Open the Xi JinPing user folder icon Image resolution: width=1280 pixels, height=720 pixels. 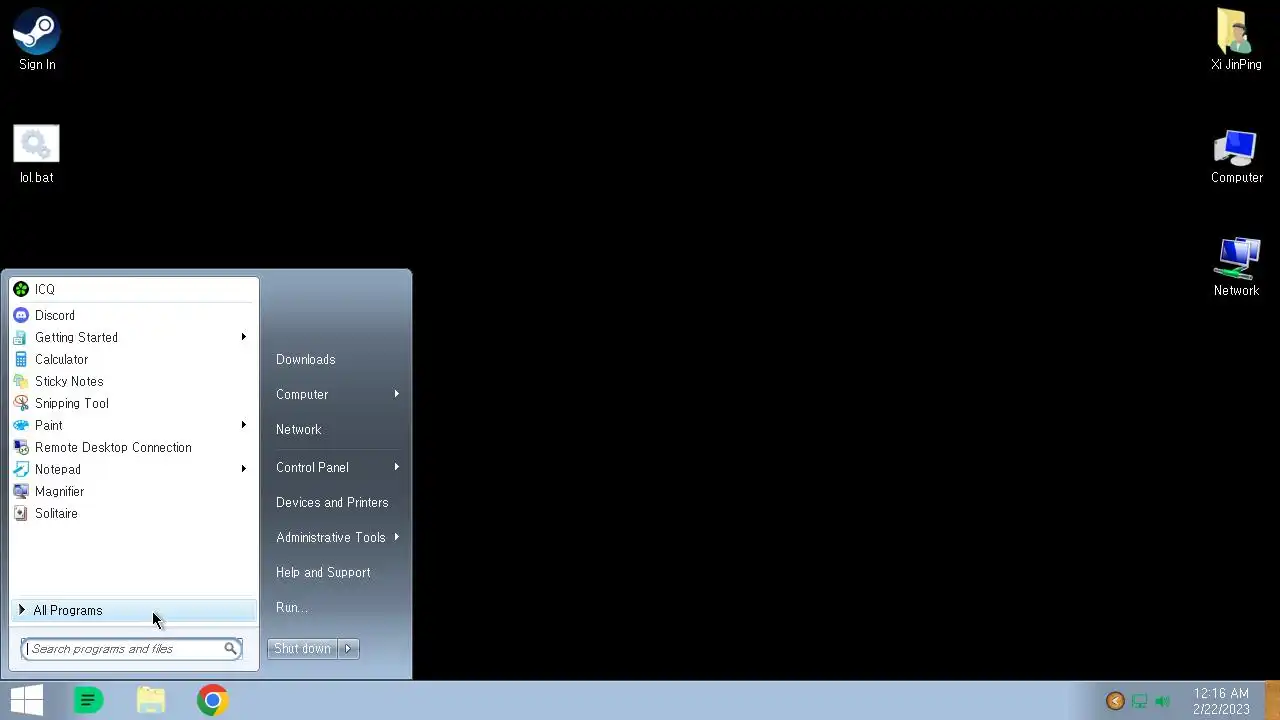pyautogui.click(x=1236, y=41)
